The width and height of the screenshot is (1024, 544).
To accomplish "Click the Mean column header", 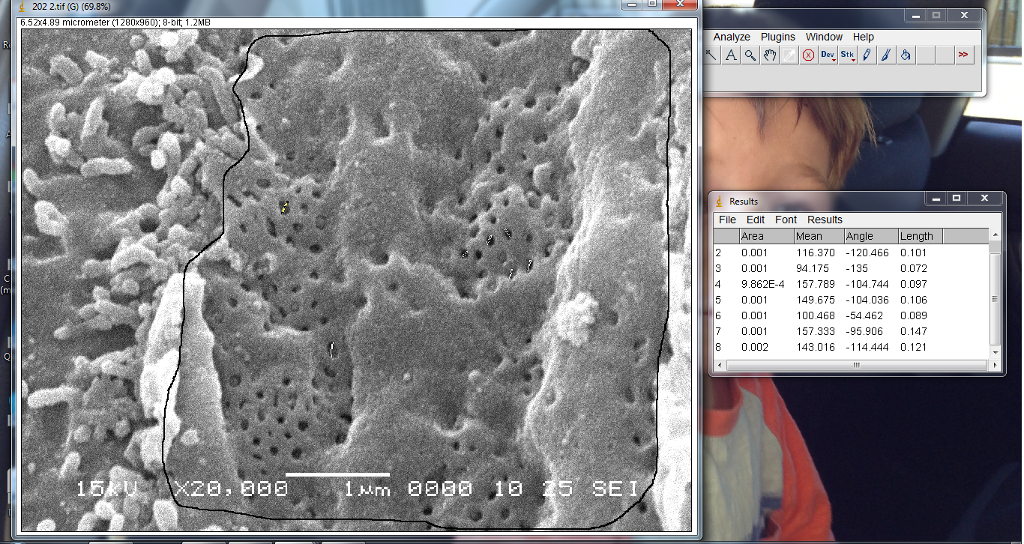I will tap(818, 236).
